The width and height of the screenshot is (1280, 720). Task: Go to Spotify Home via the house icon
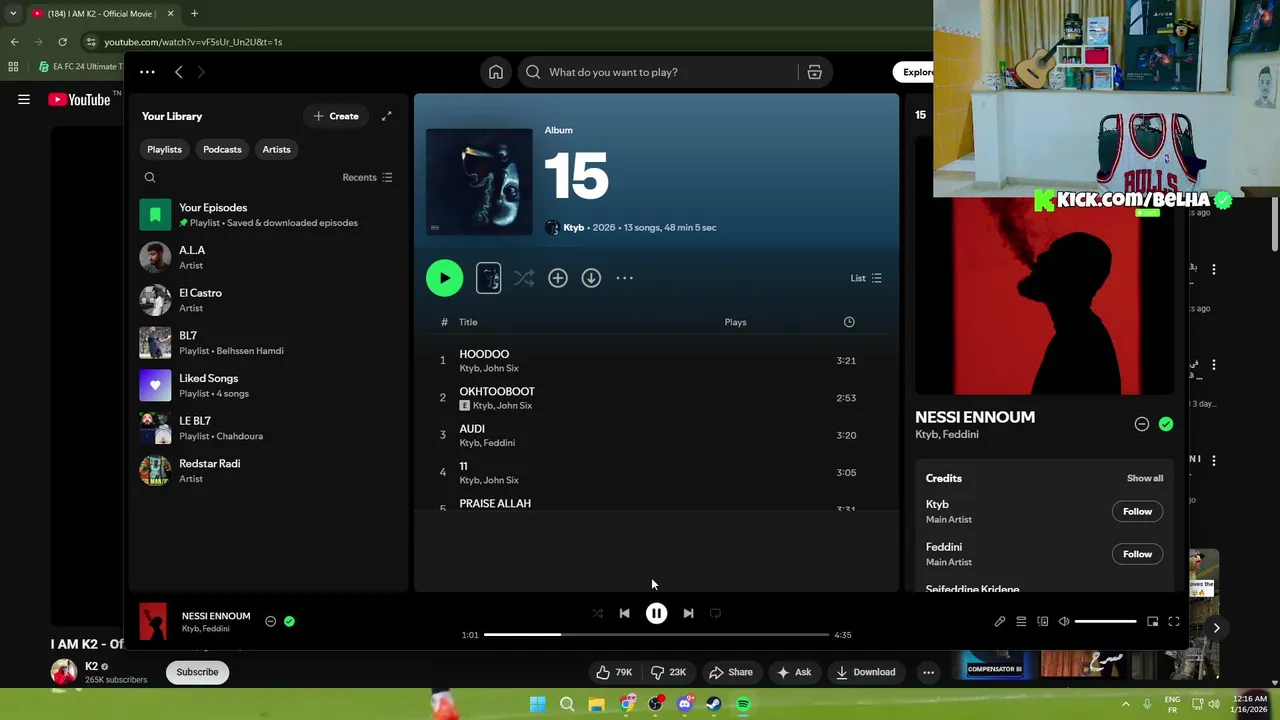pos(496,72)
